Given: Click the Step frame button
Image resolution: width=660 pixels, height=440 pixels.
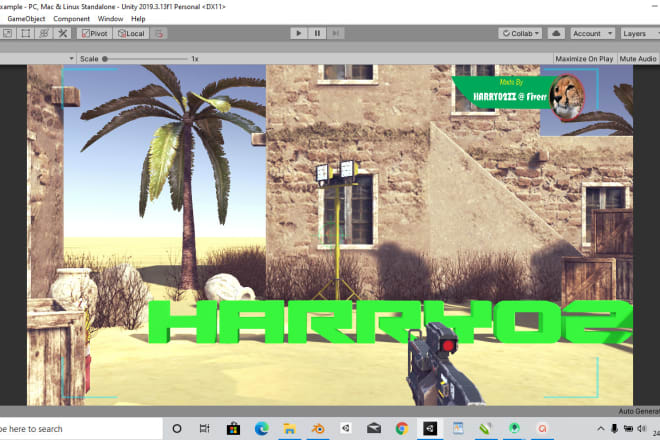Looking at the screenshot, I should pos(335,33).
